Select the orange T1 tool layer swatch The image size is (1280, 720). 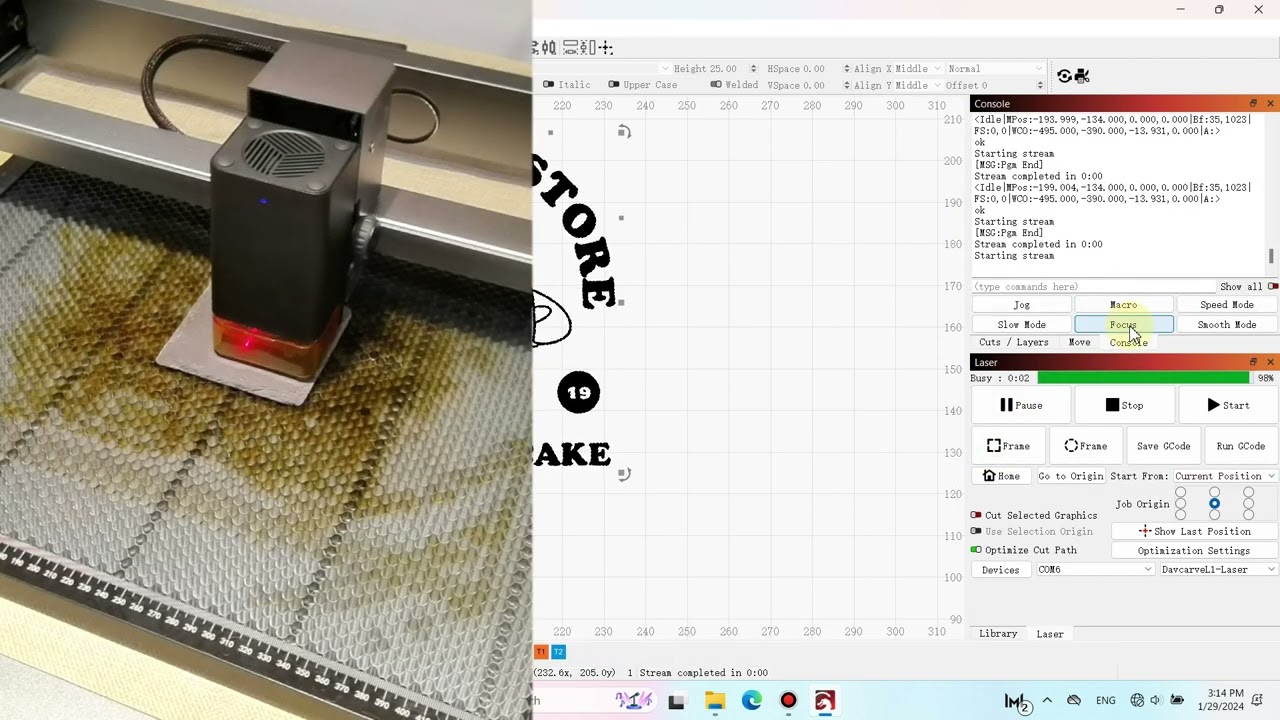coord(541,652)
